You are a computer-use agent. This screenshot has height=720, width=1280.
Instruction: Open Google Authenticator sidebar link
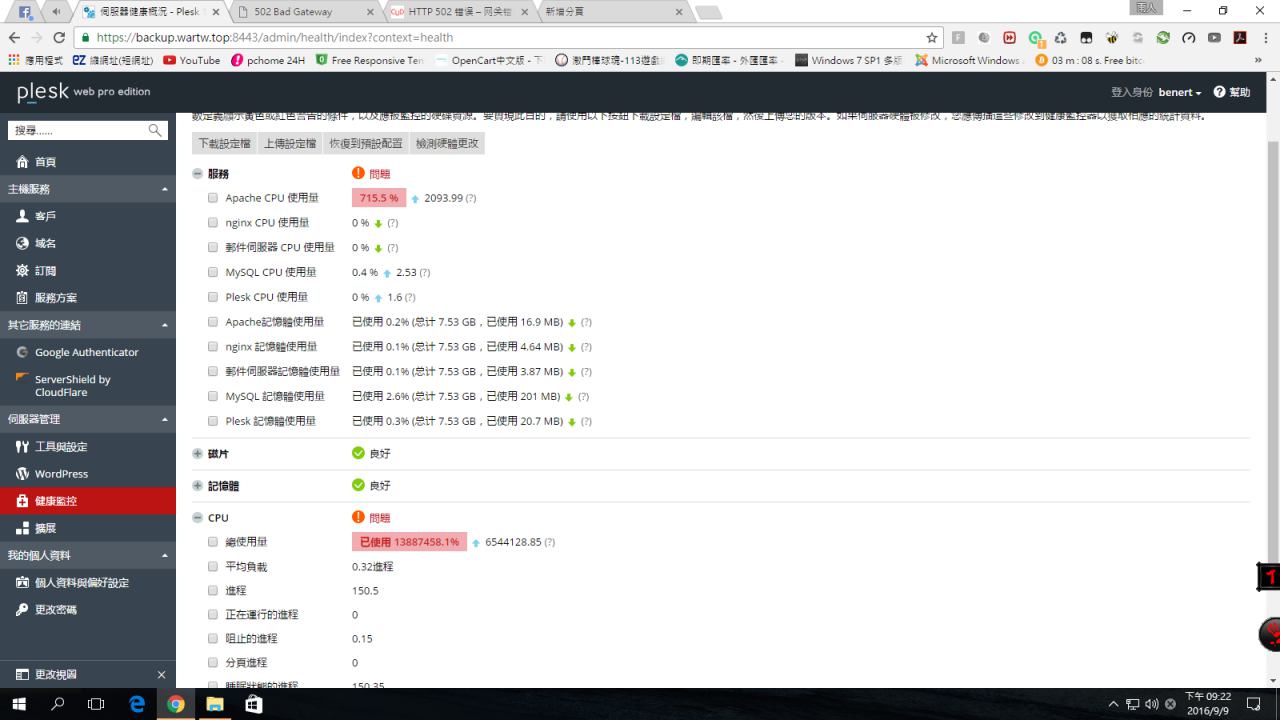[x=88, y=352]
